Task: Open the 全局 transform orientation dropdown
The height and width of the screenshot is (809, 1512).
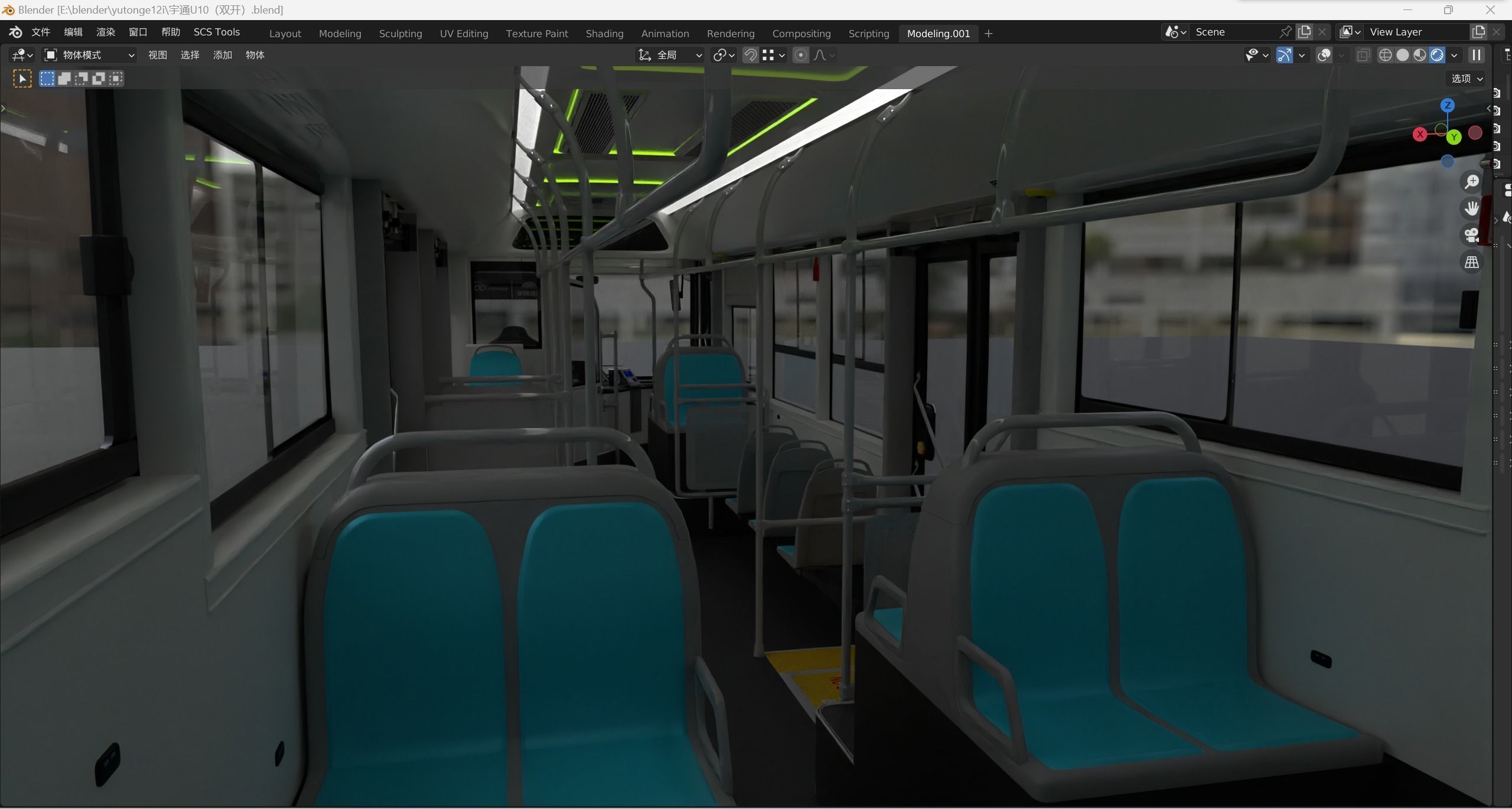Action: [670, 56]
